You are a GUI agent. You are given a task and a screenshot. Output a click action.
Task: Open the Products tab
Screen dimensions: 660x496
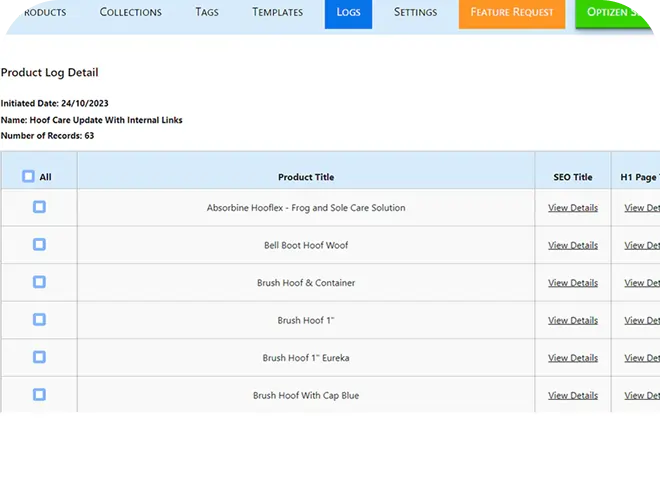43,13
